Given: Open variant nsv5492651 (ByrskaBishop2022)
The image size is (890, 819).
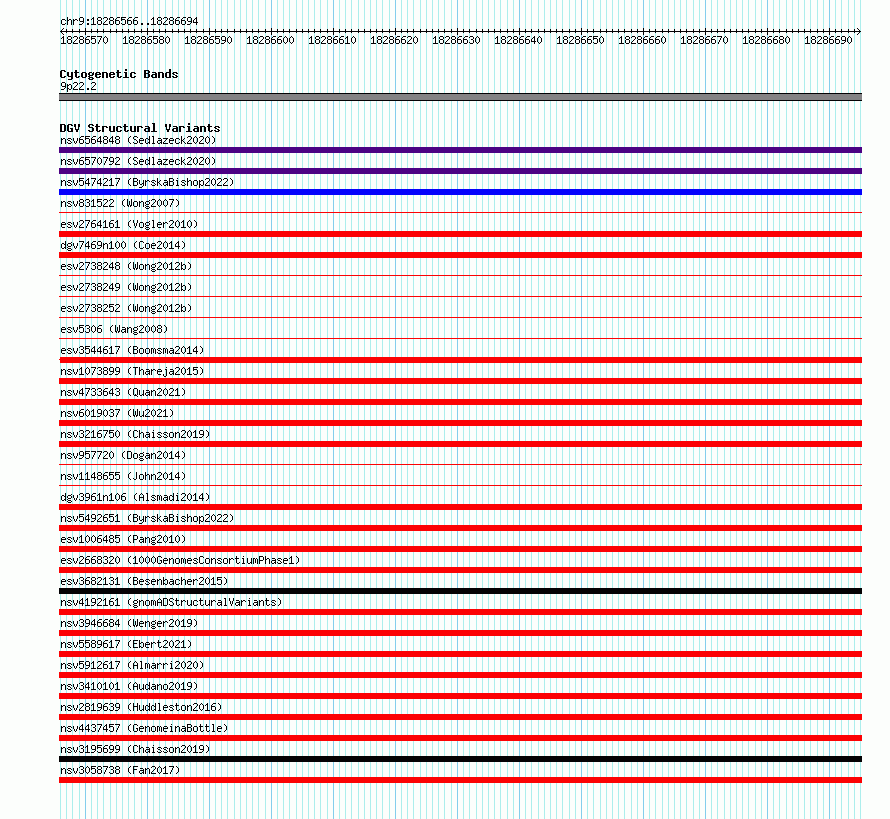Looking at the screenshot, I should (x=147, y=518).
